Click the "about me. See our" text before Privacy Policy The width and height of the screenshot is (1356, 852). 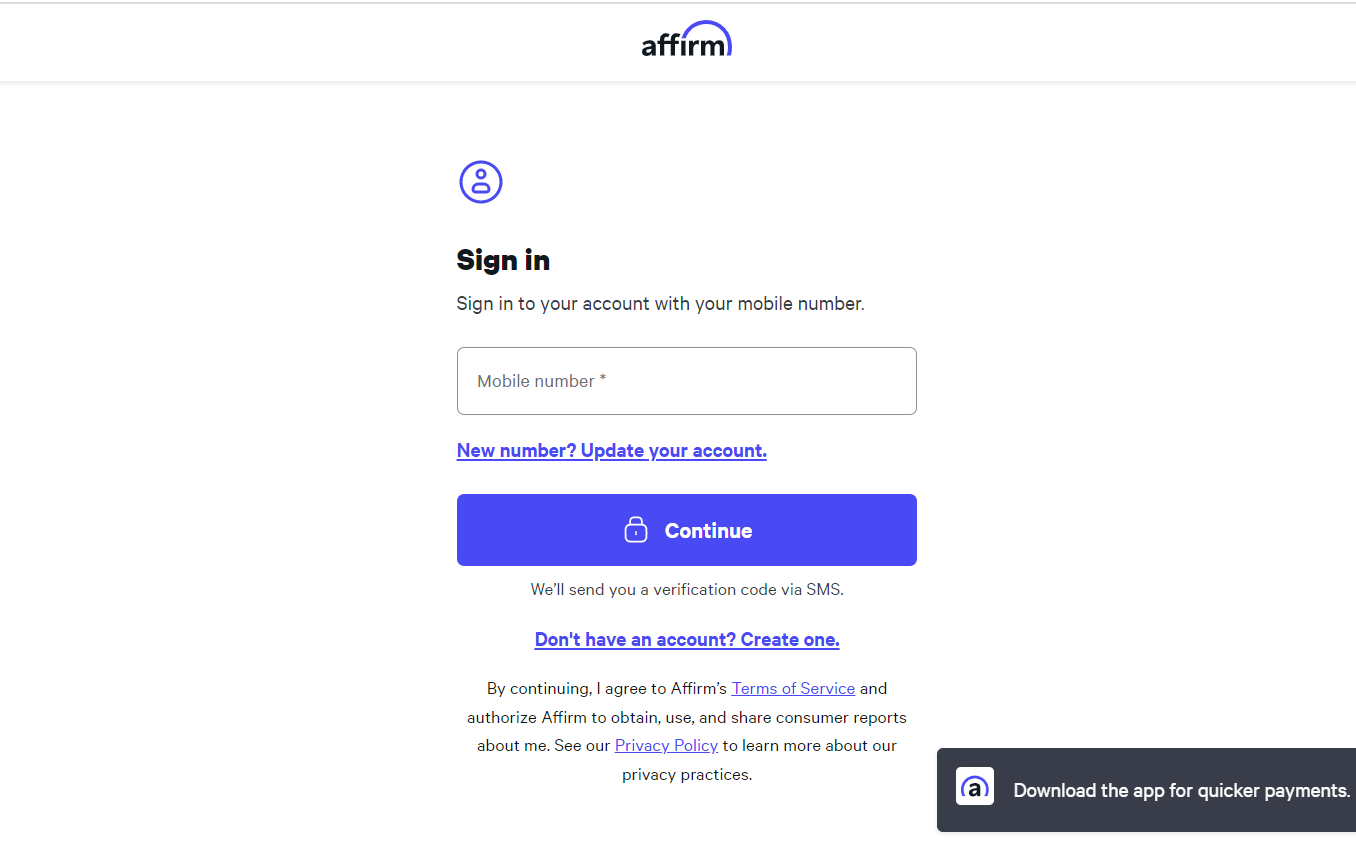[543, 746]
